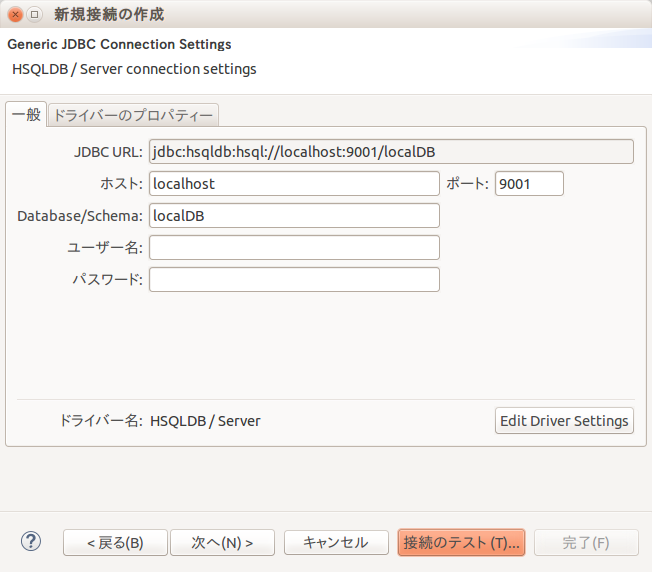The height and width of the screenshot is (572, 652).
Task: Cancel the dialog with キャンセル
Action: 336,542
